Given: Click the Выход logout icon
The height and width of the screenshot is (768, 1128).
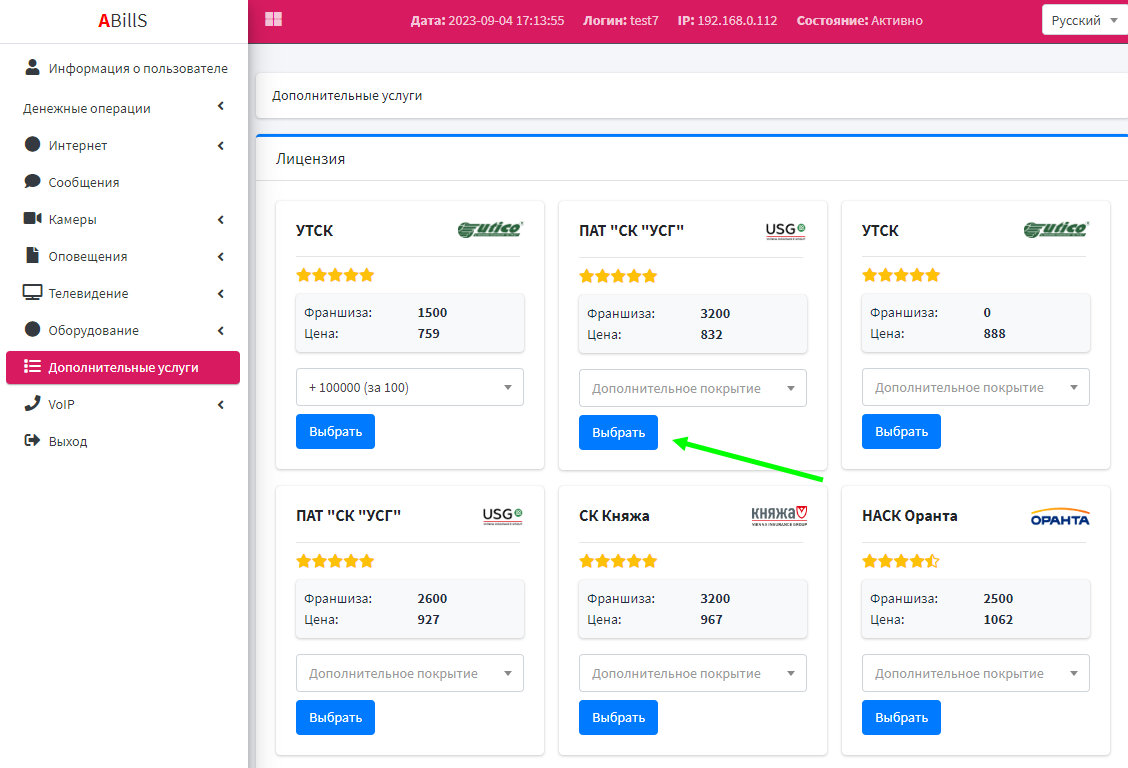Looking at the screenshot, I should click(x=32, y=440).
